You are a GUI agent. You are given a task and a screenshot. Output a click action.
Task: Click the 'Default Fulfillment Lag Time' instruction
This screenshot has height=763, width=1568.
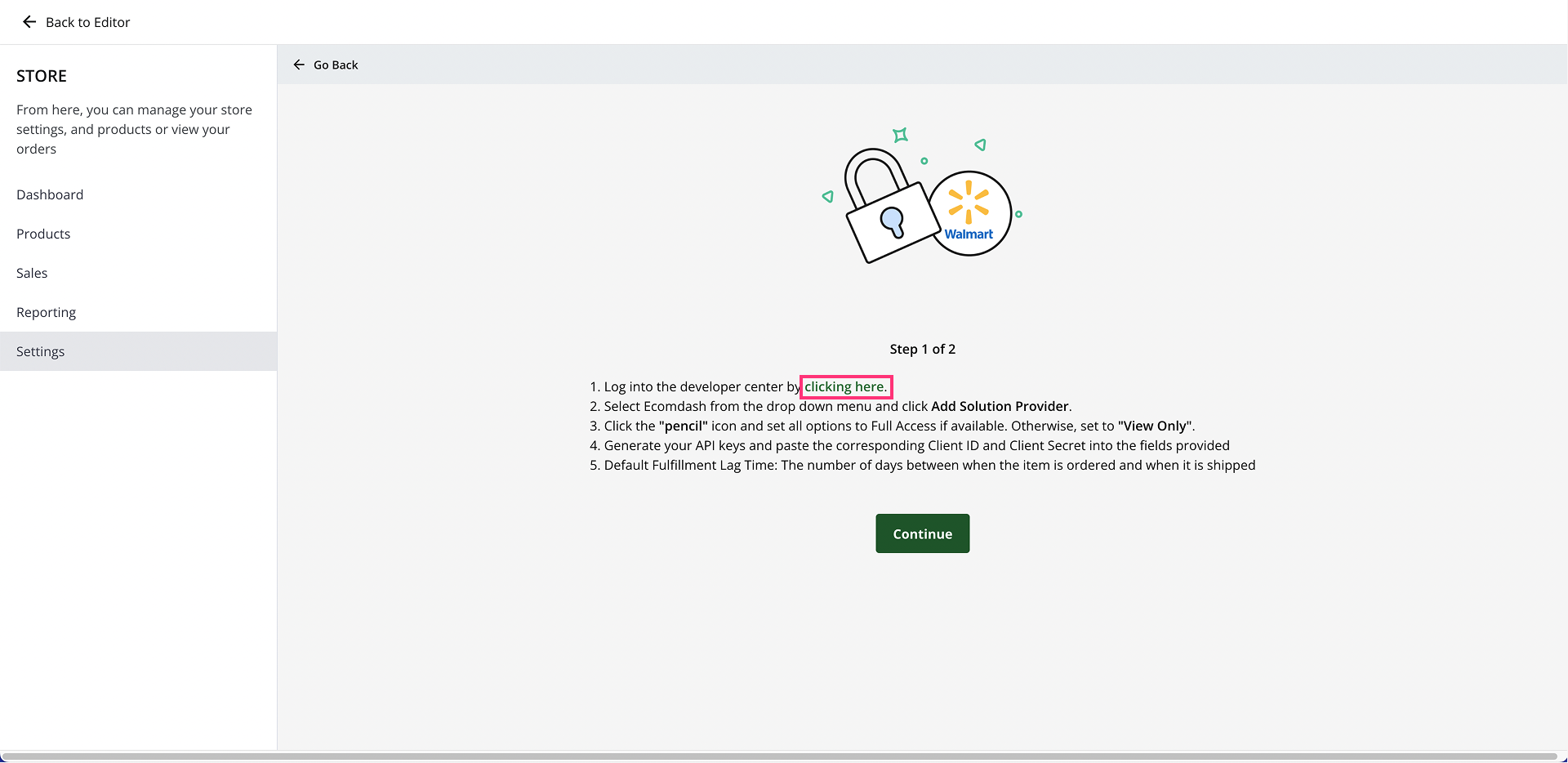pos(922,465)
